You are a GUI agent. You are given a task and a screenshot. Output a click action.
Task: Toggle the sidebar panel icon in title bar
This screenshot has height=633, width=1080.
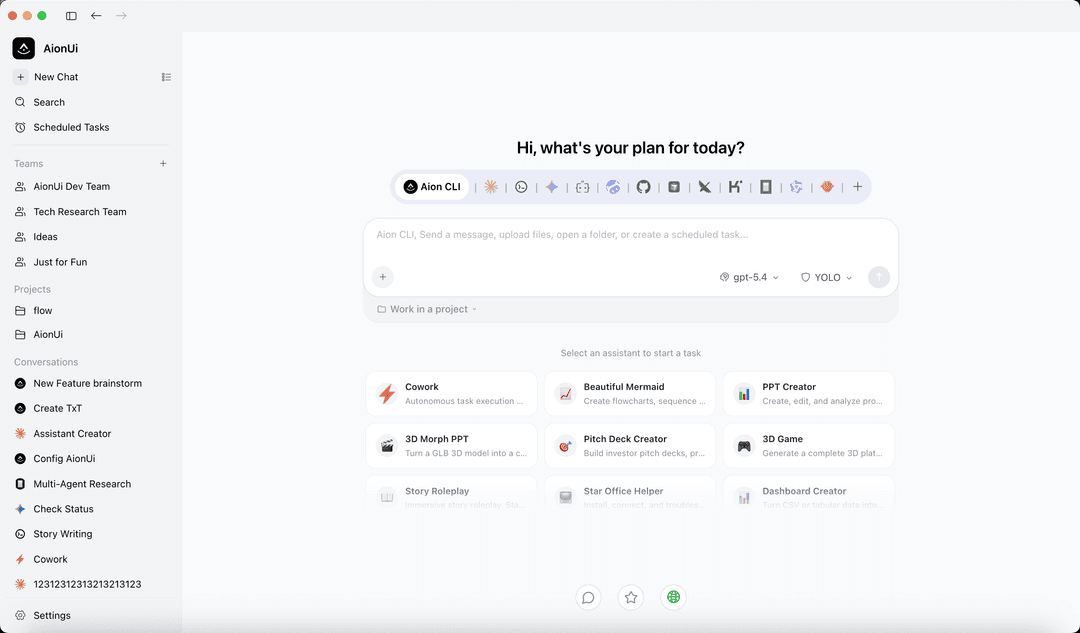coord(71,16)
